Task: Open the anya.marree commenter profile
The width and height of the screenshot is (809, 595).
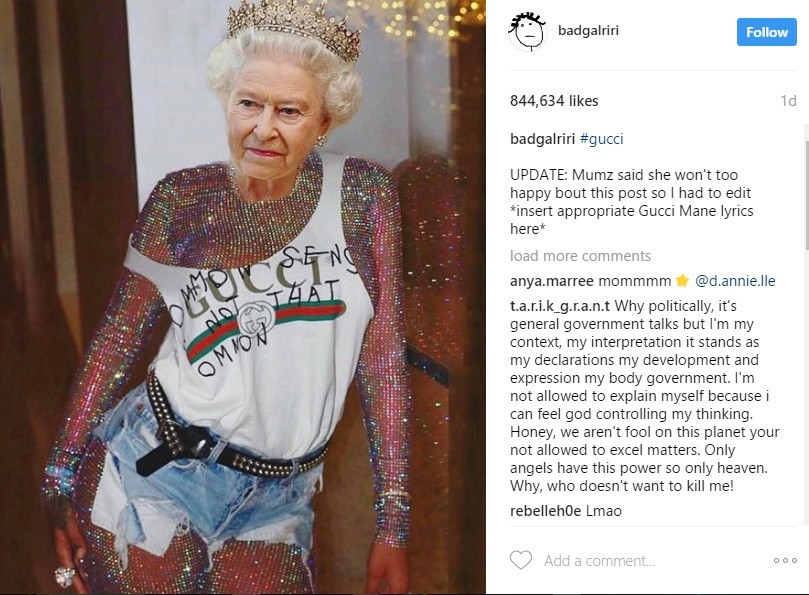Action: (552, 281)
